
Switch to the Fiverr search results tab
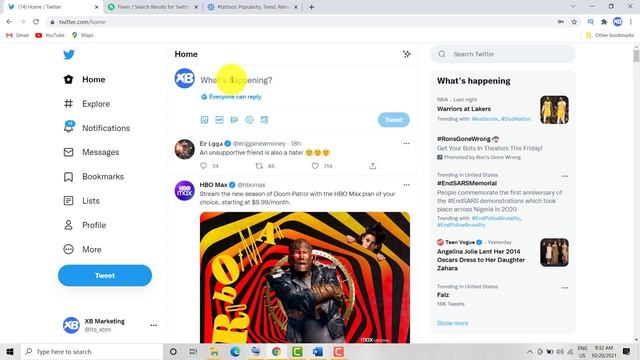[x=153, y=7]
